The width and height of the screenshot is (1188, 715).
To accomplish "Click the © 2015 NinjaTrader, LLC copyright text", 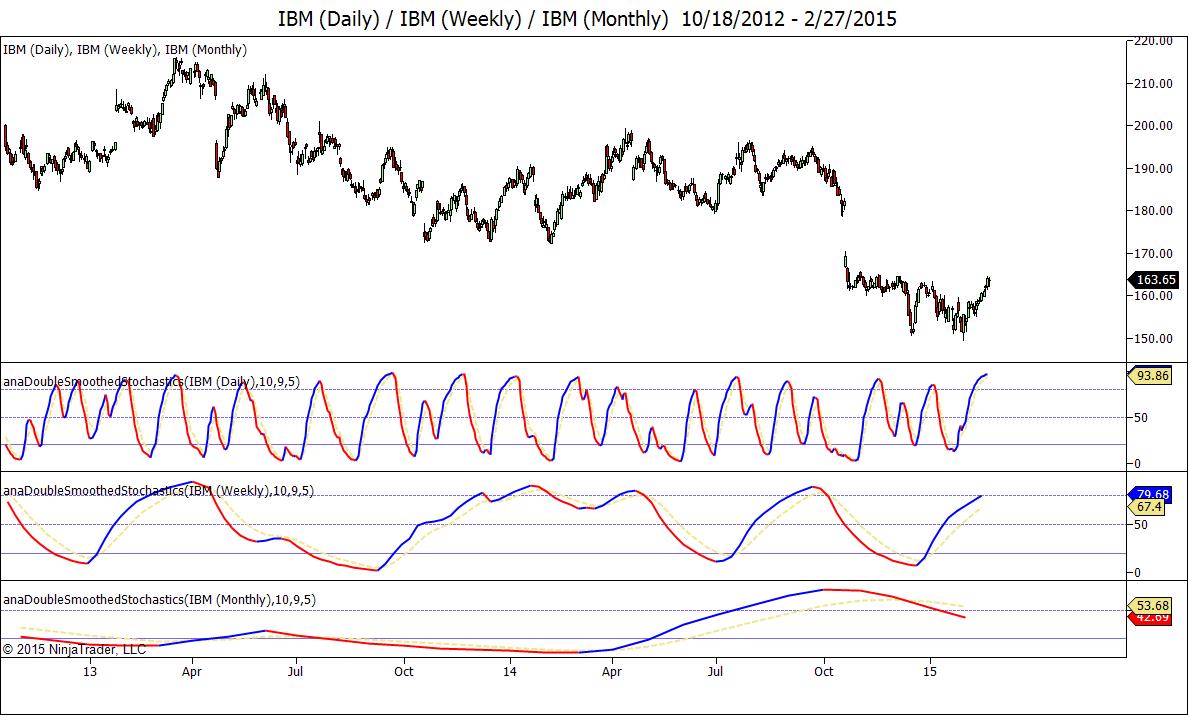I will tap(74, 650).
